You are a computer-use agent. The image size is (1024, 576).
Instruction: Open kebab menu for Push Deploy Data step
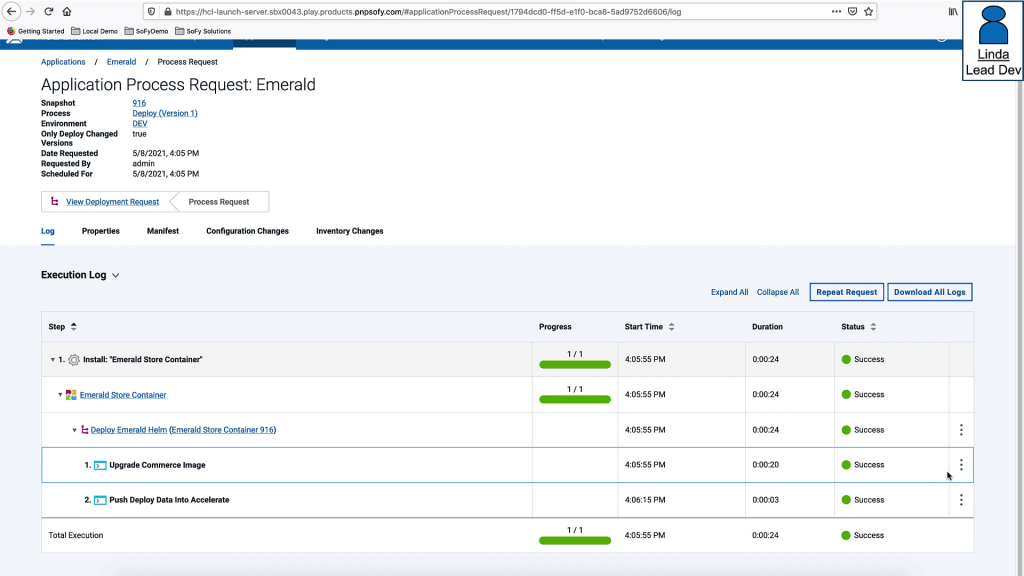(961, 500)
